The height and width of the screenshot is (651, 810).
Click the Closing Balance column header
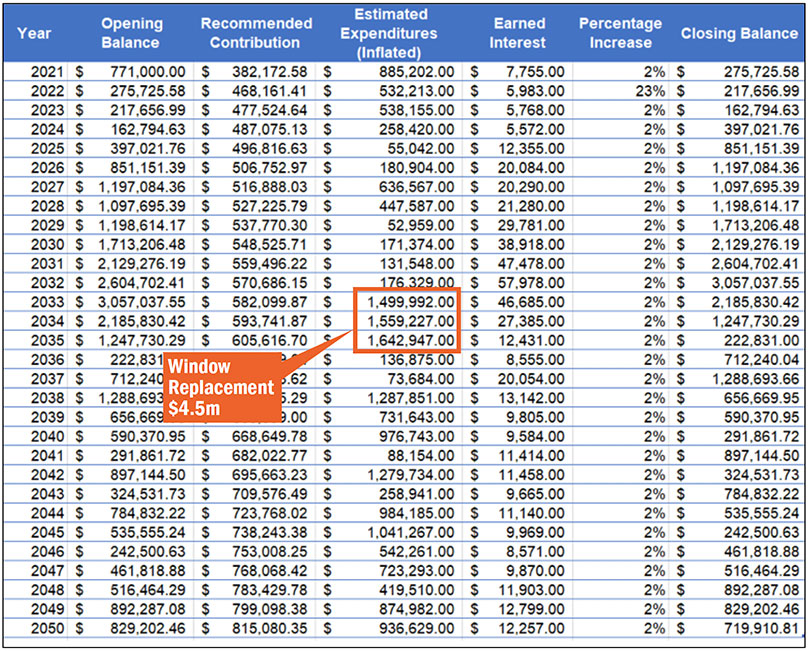pos(739,34)
